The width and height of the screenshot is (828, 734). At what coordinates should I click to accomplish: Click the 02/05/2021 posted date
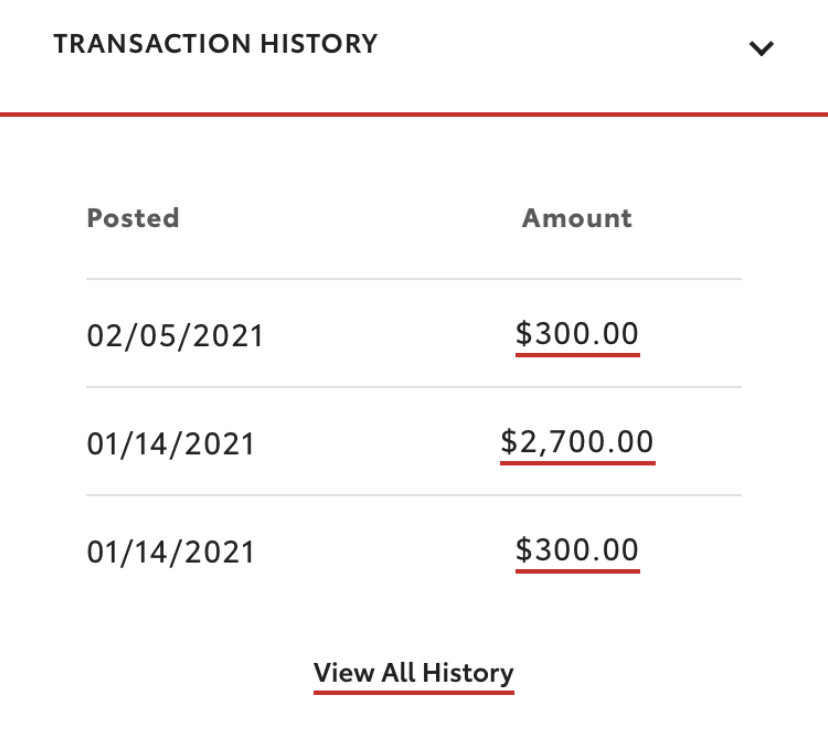click(x=175, y=336)
